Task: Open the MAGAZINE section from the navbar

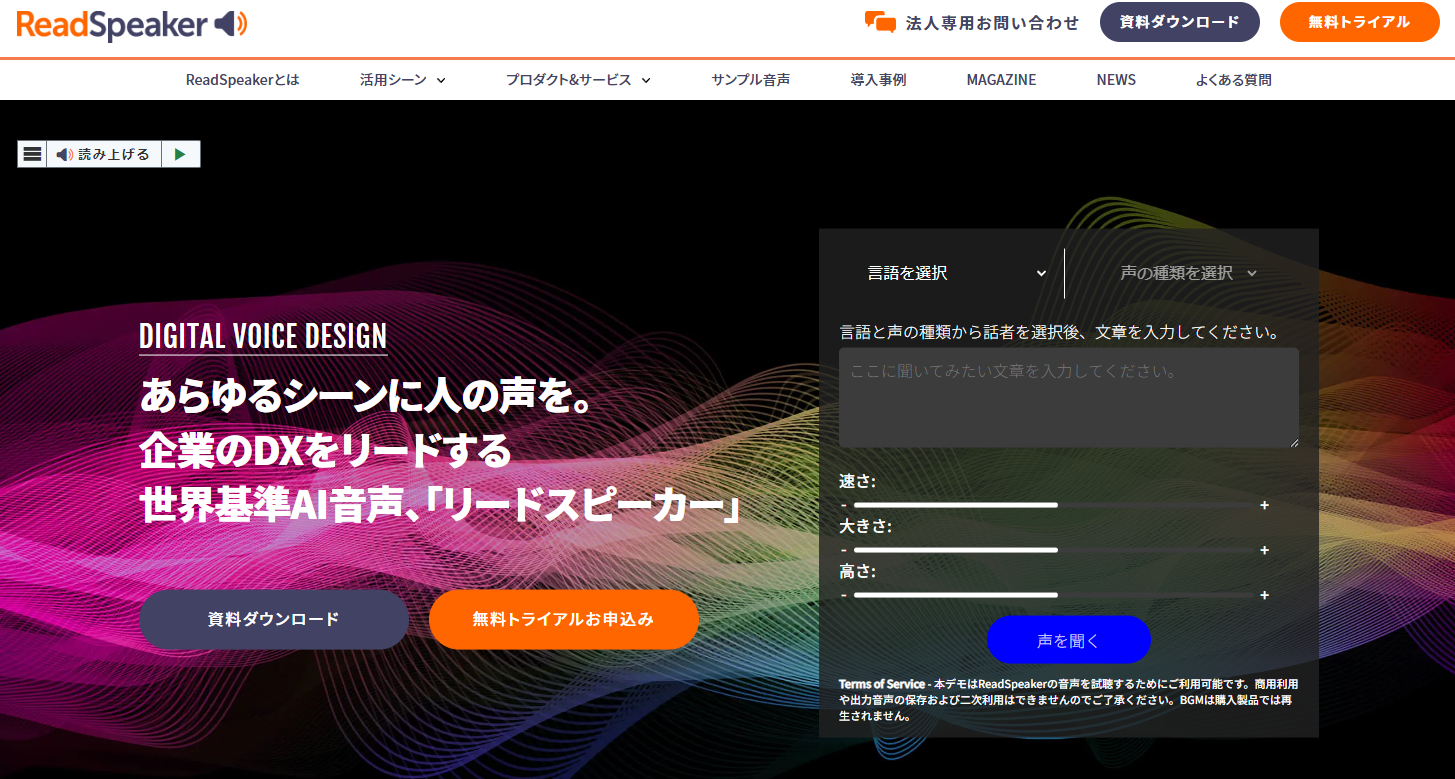Action: (x=1001, y=79)
